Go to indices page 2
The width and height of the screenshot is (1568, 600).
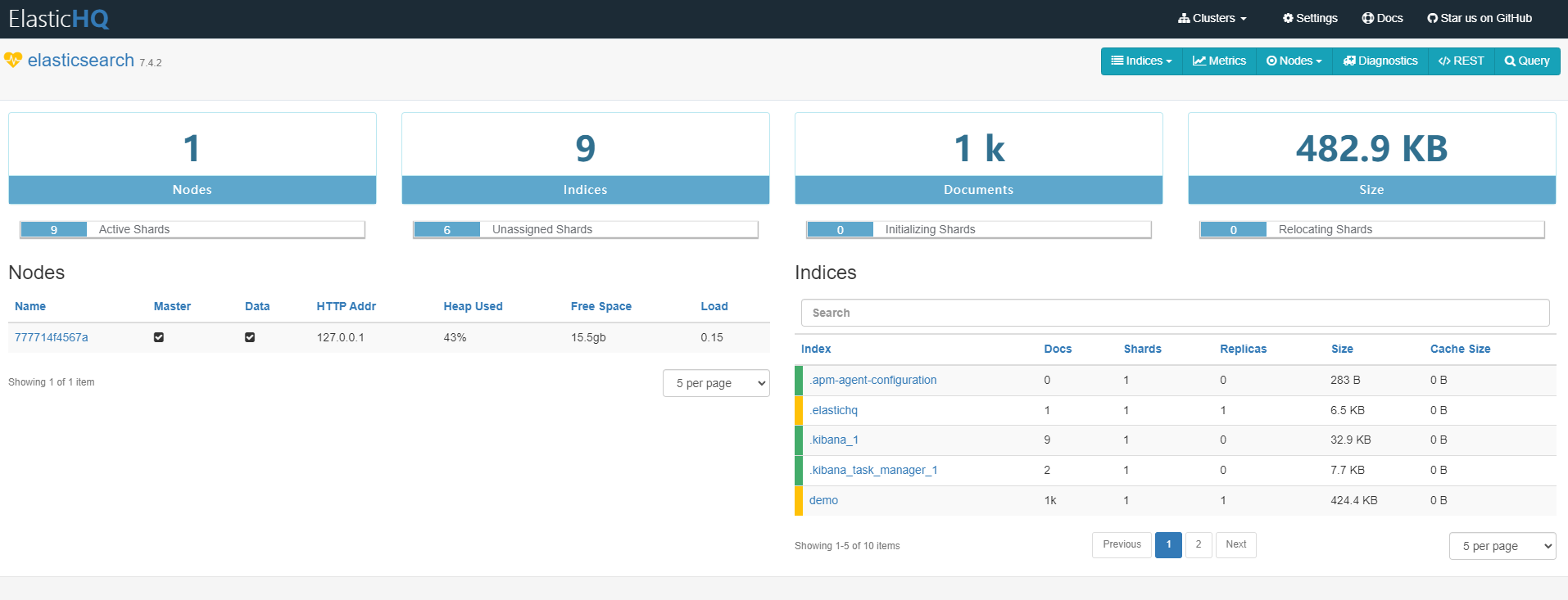pos(1199,545)
